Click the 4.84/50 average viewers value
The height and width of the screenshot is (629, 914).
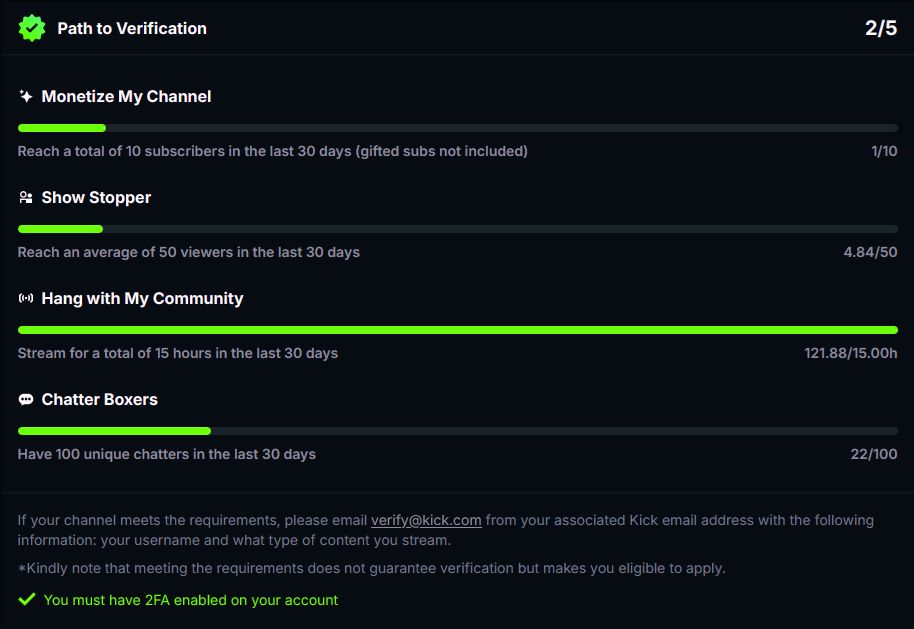(x=870, y=253)
